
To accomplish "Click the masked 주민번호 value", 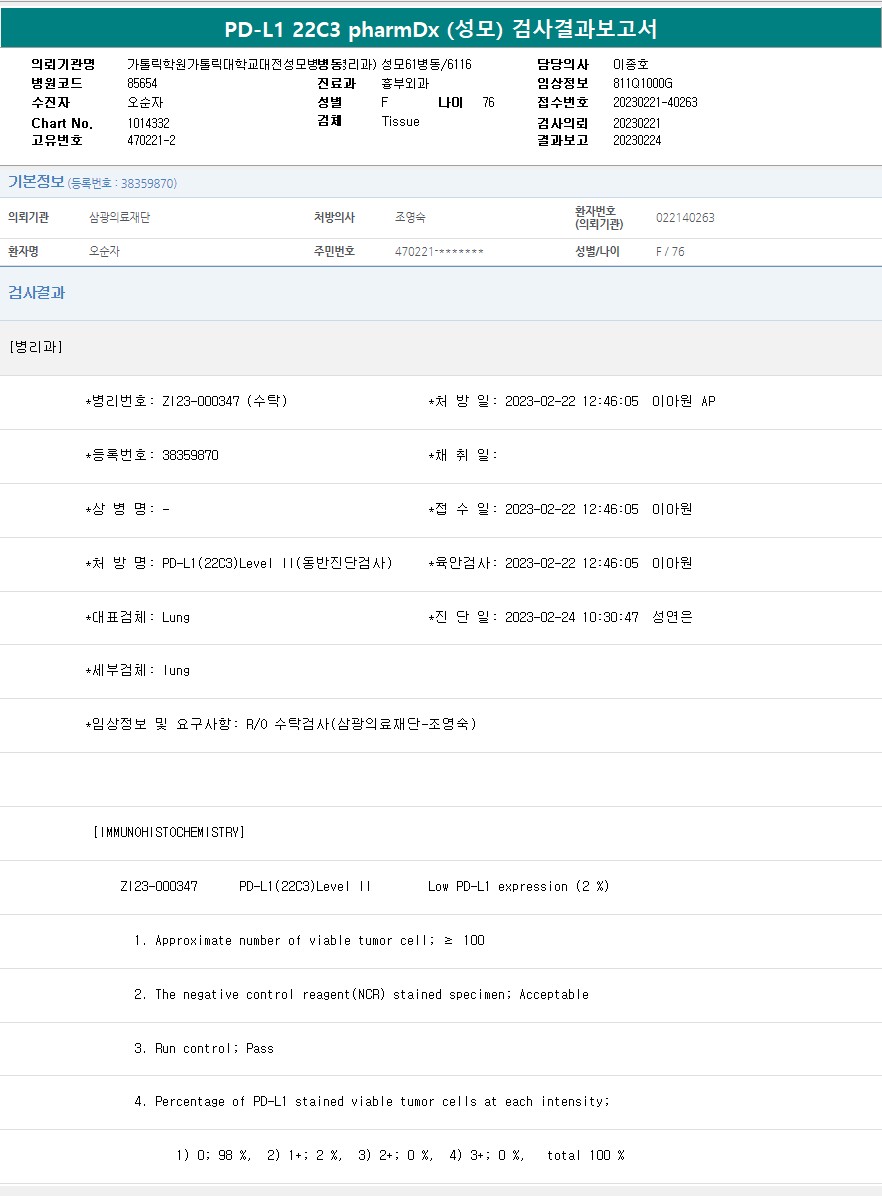I will [439, 252].
